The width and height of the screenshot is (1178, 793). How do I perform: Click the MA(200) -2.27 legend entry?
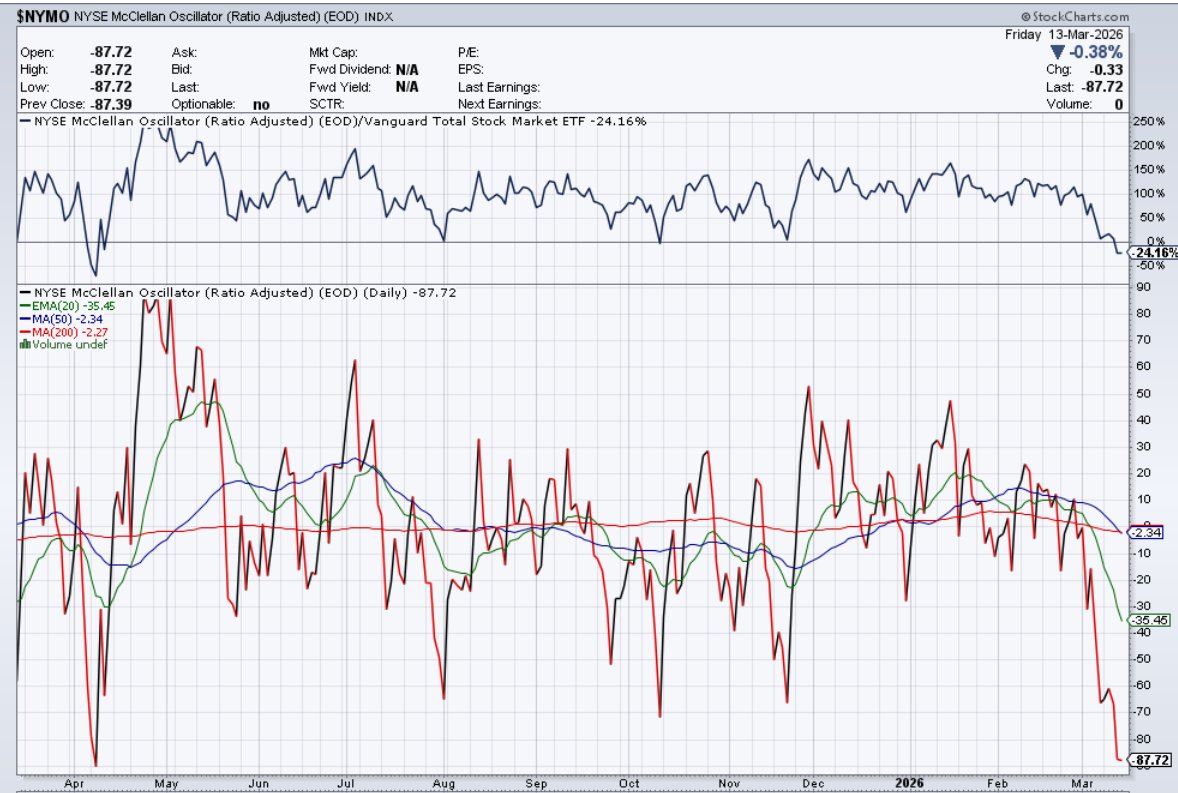click(x=65, y=331)
